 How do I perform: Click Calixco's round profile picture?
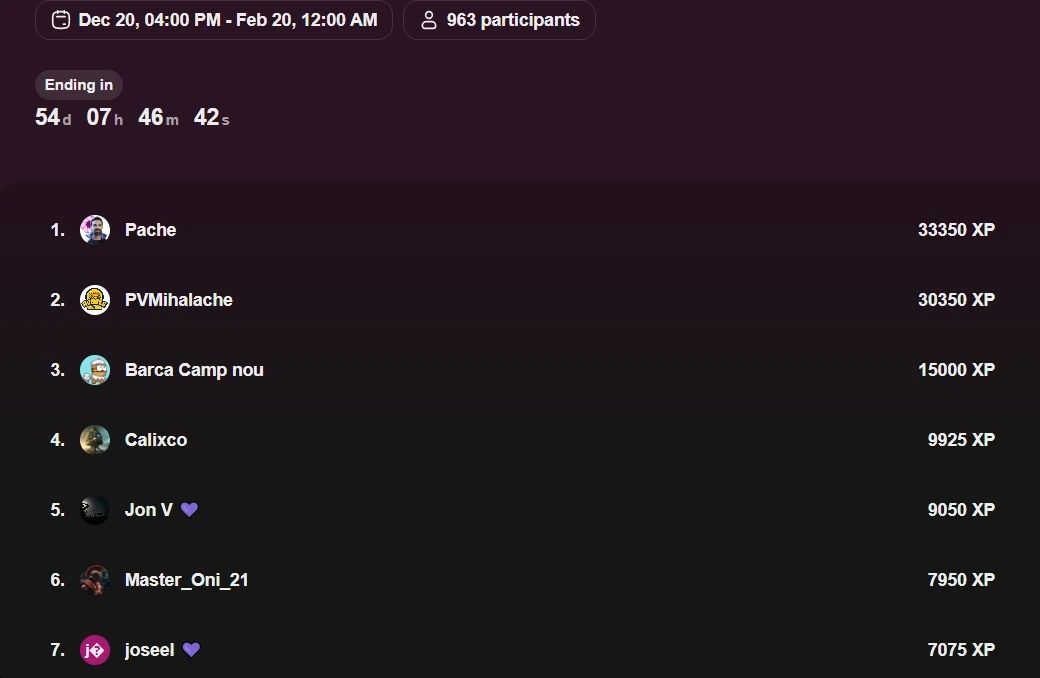click(x=95, y=440)
